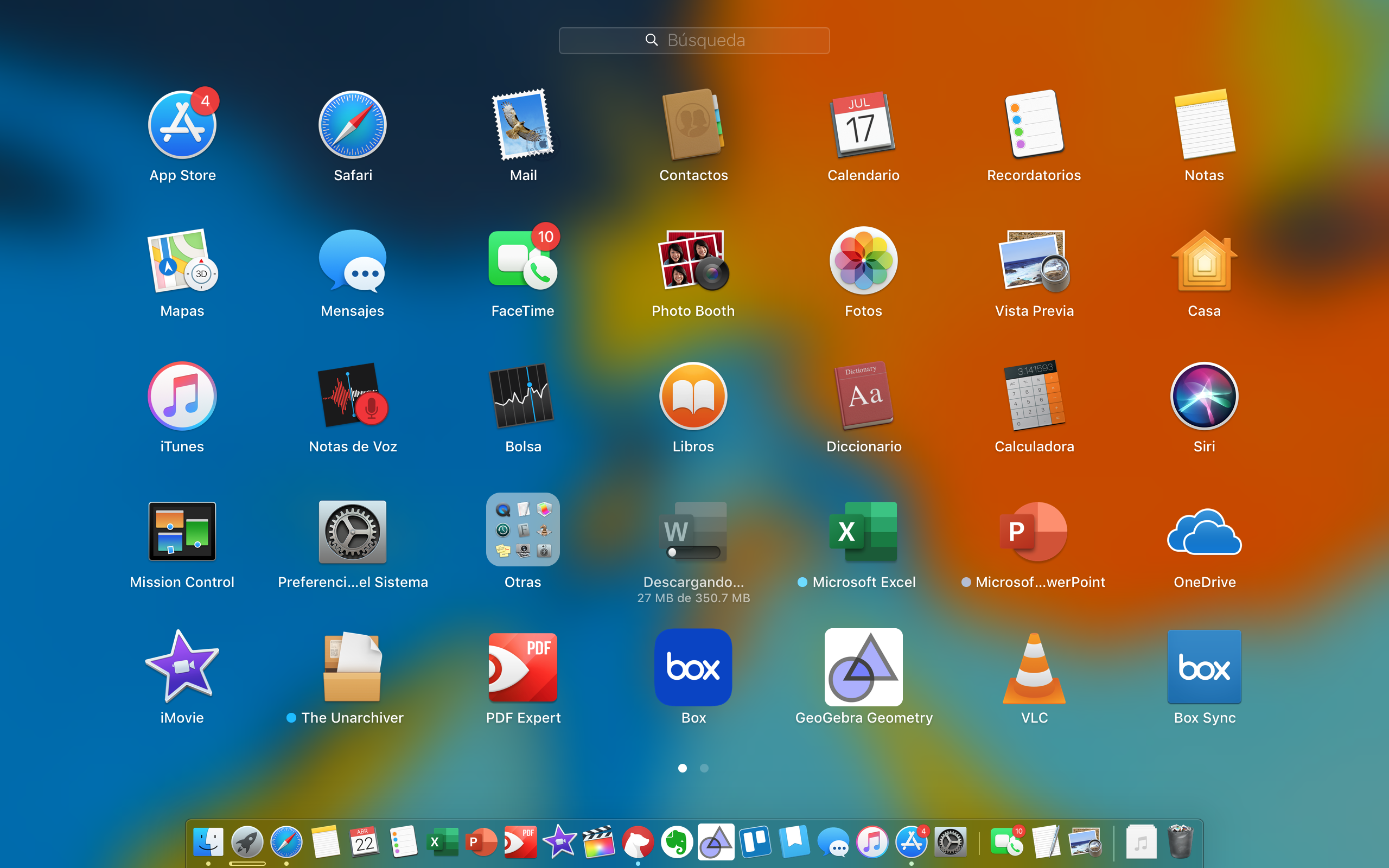Click the Búsqueda search field
This screenshot has height=868, width=1389.
tap(694, 40)
